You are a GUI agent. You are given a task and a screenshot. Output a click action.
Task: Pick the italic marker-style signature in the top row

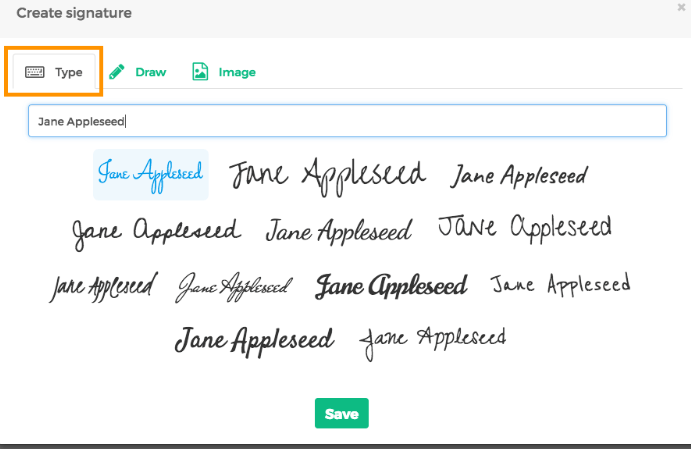tap(519, 176)
